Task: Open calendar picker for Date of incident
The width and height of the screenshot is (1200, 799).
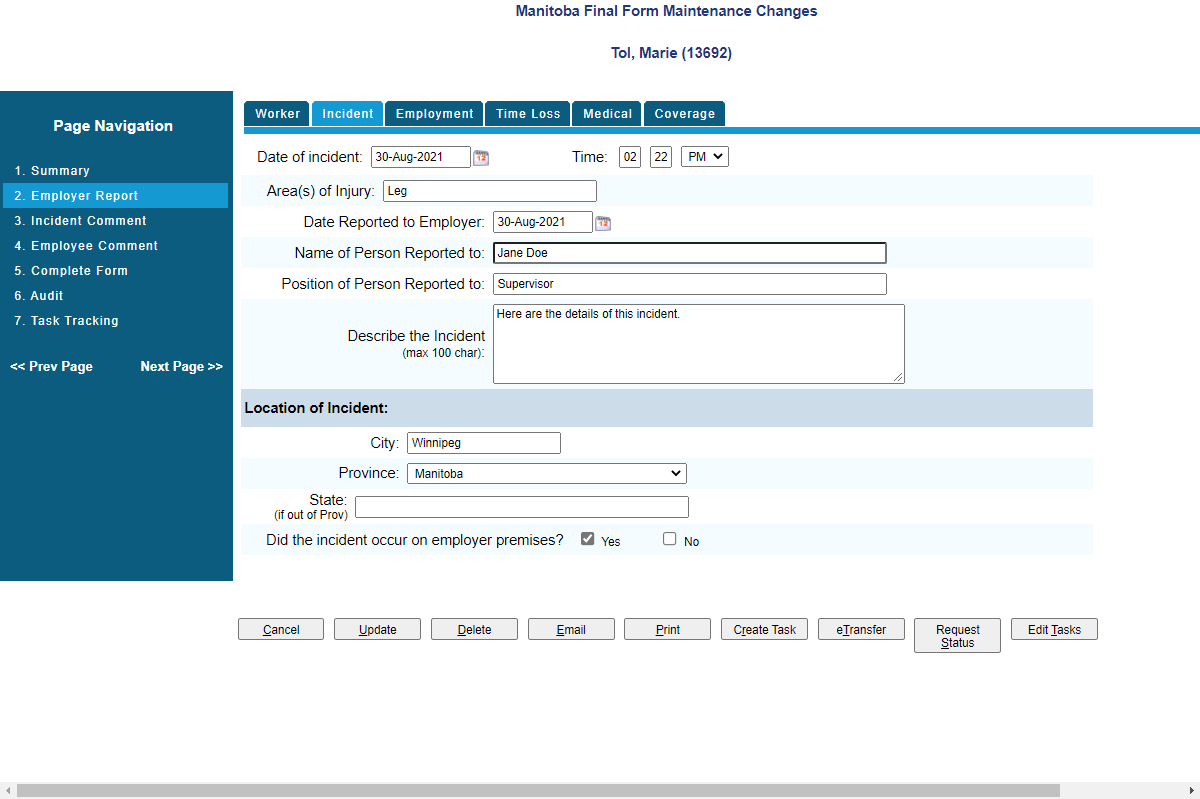Action: [x=481, y=157]
